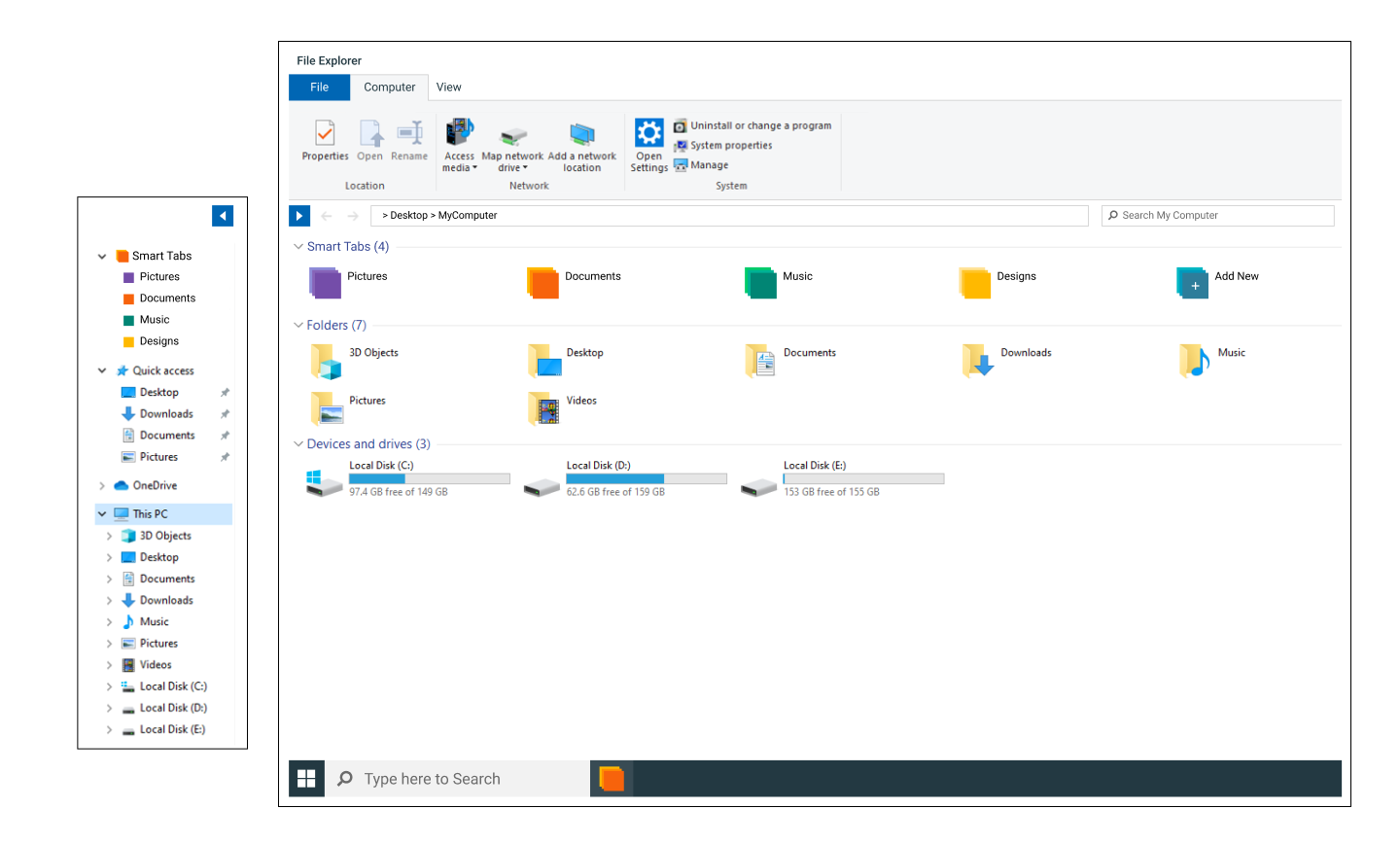This screenshot has height=844, width=1400.
Task: Select the Local Disk (E:) drive in main pane
Action: point(842,479)
